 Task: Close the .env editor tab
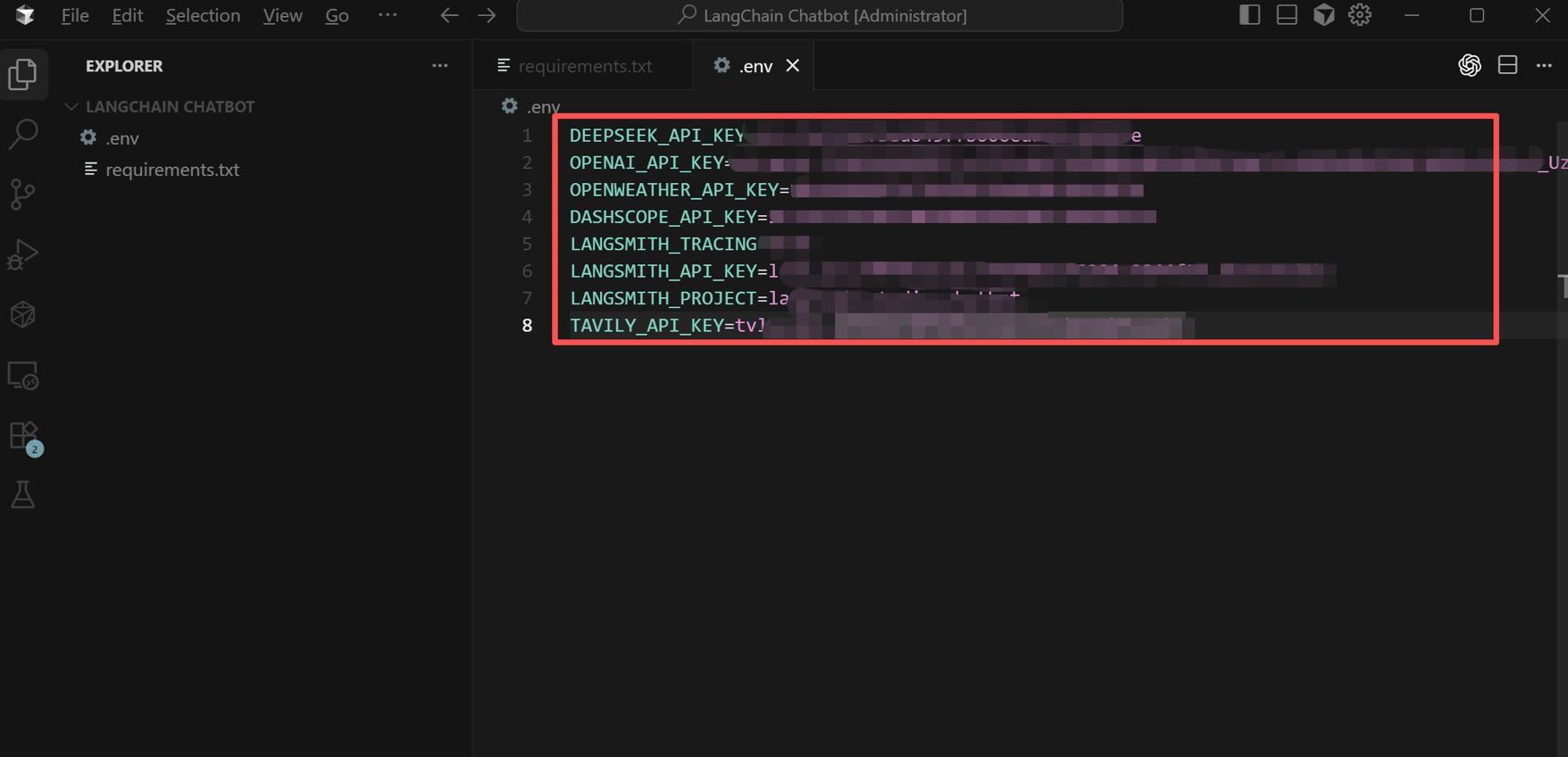[792, 66]
